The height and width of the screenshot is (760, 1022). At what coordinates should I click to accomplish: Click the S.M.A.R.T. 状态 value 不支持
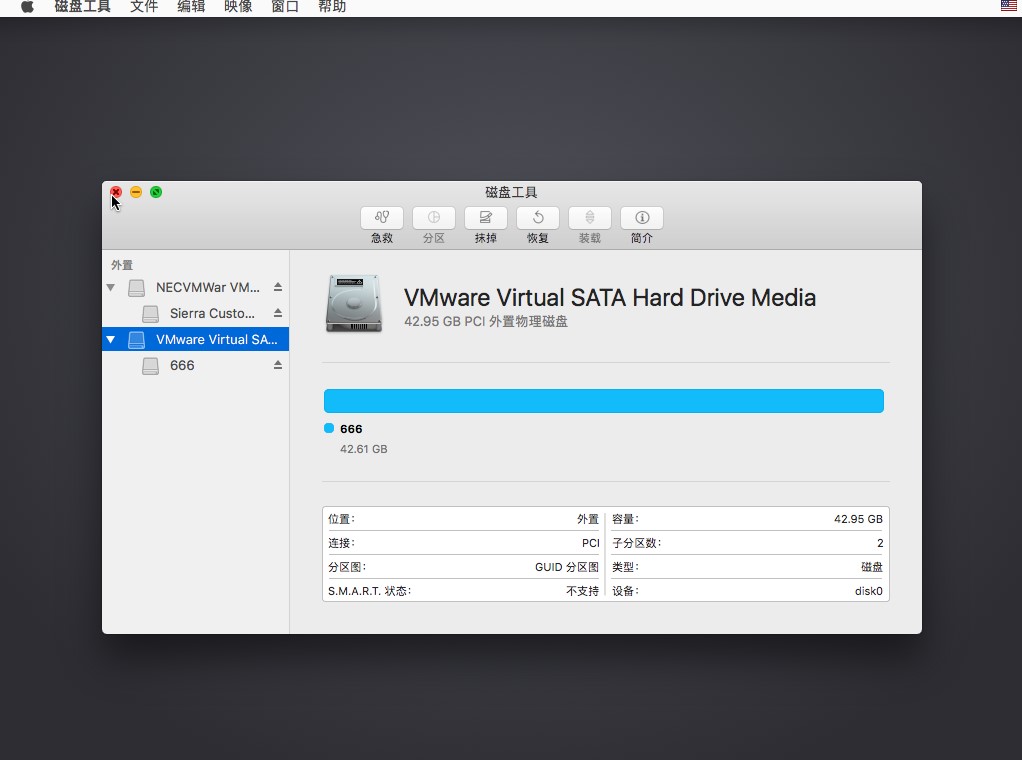(583, 591)
